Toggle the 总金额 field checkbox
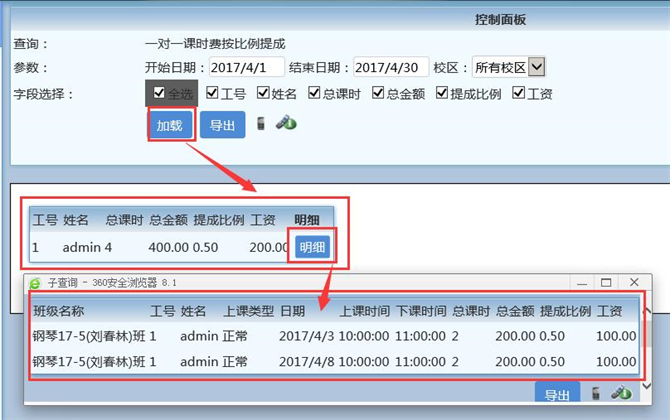 [378, 92]
